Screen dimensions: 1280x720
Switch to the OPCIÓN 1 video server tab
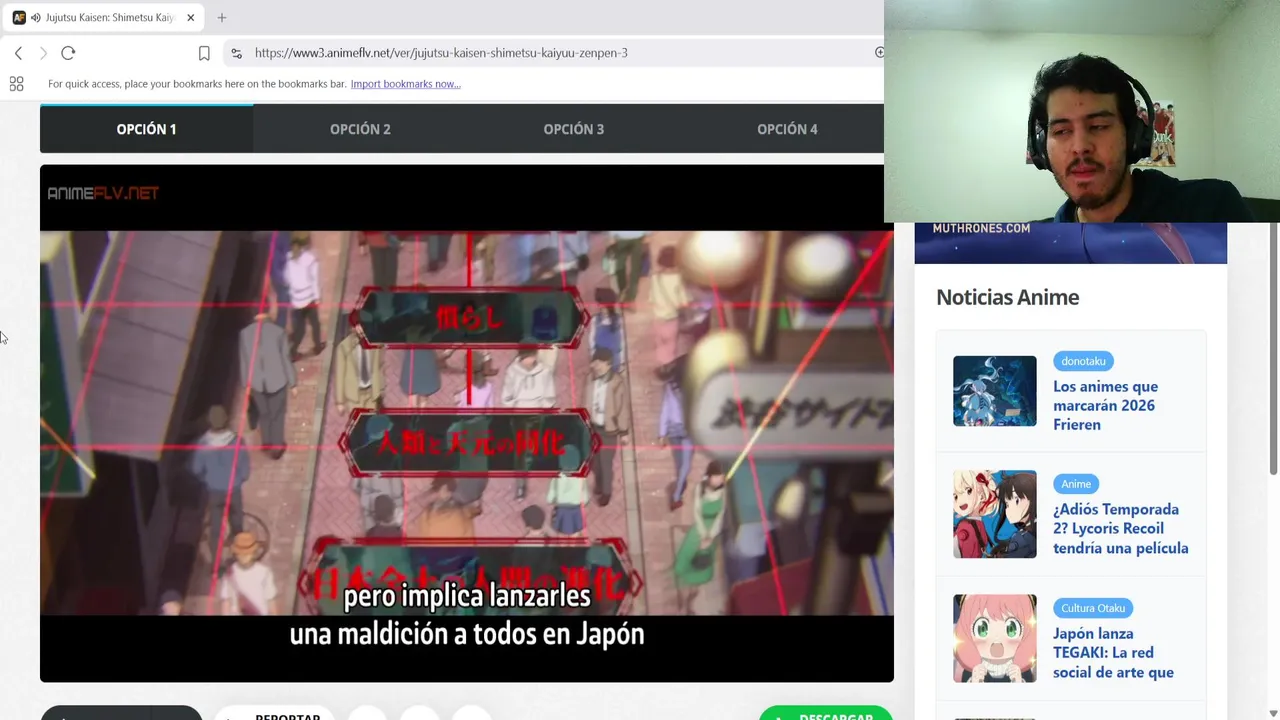[x=146, y=129]
